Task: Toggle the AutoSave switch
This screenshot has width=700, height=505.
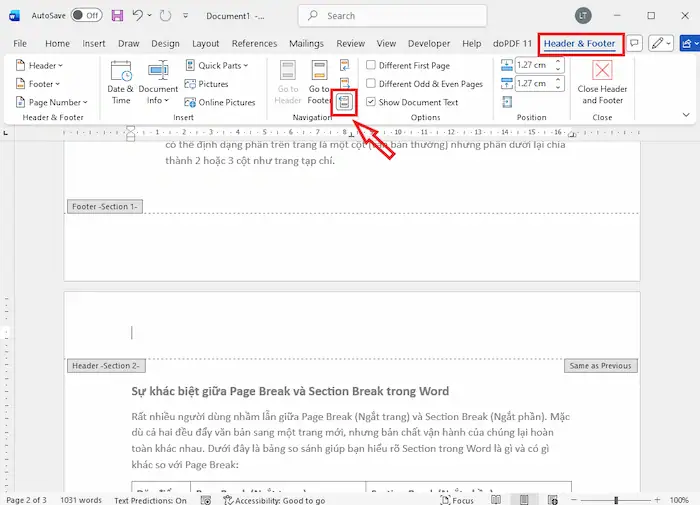Action: click(86, 16)
